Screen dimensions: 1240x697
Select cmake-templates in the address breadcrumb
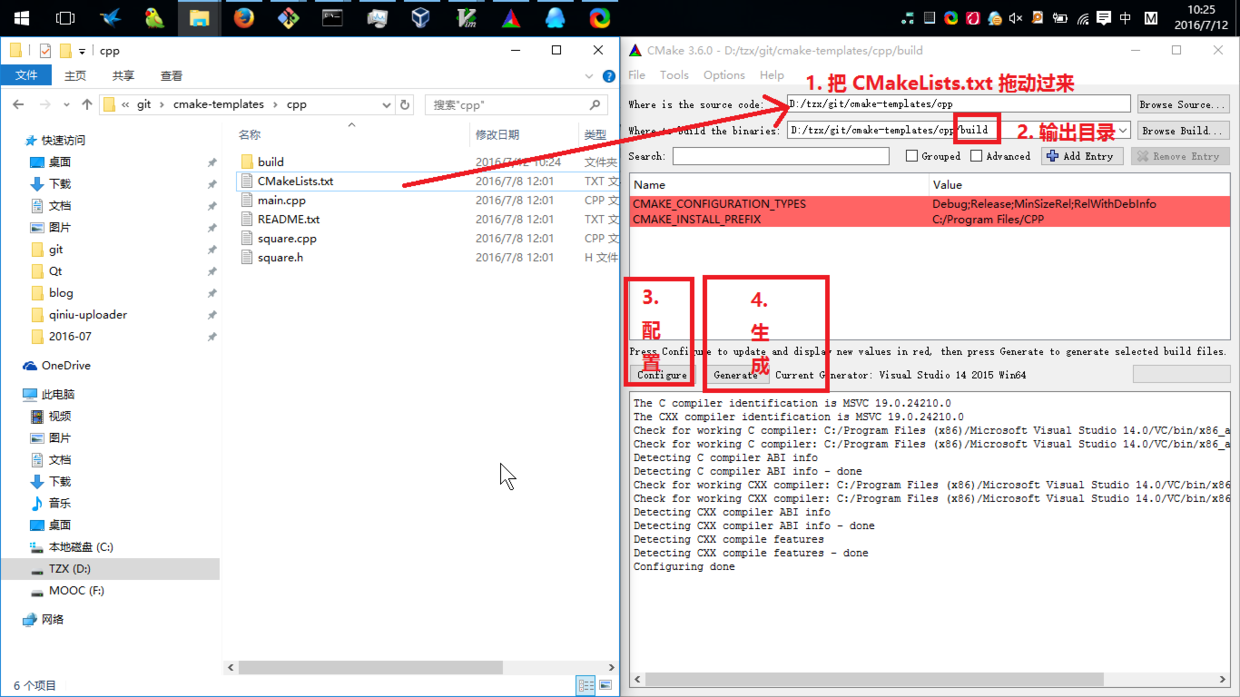(x=218, y=104)
